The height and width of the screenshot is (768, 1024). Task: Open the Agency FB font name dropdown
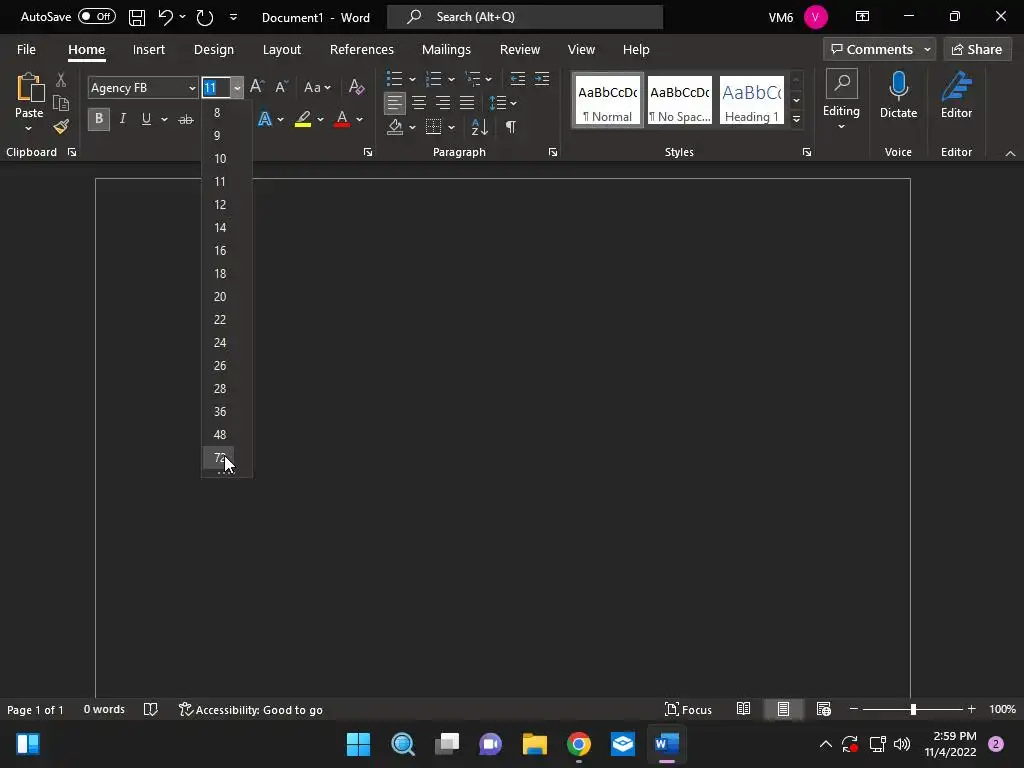192,88
